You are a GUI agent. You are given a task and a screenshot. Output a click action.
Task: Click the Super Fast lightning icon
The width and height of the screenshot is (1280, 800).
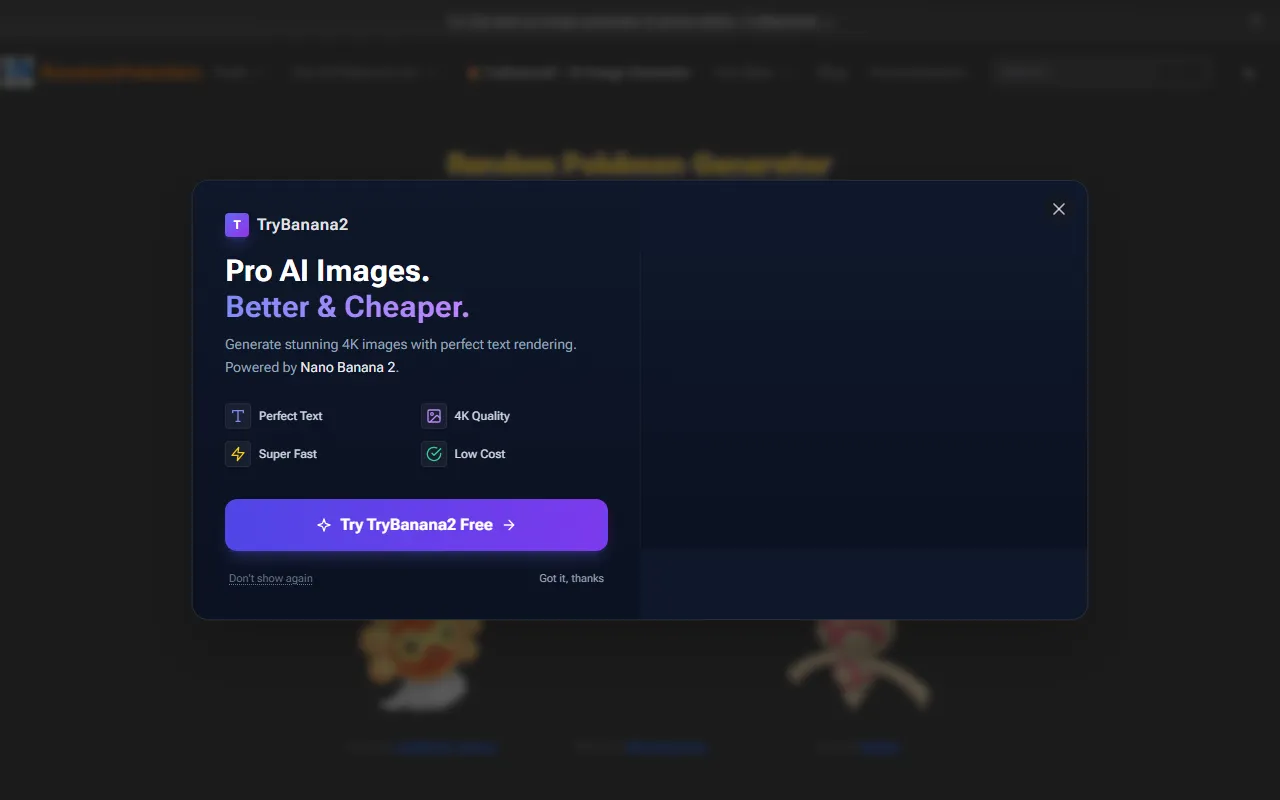pyautogui.click(x=238, y=454)
